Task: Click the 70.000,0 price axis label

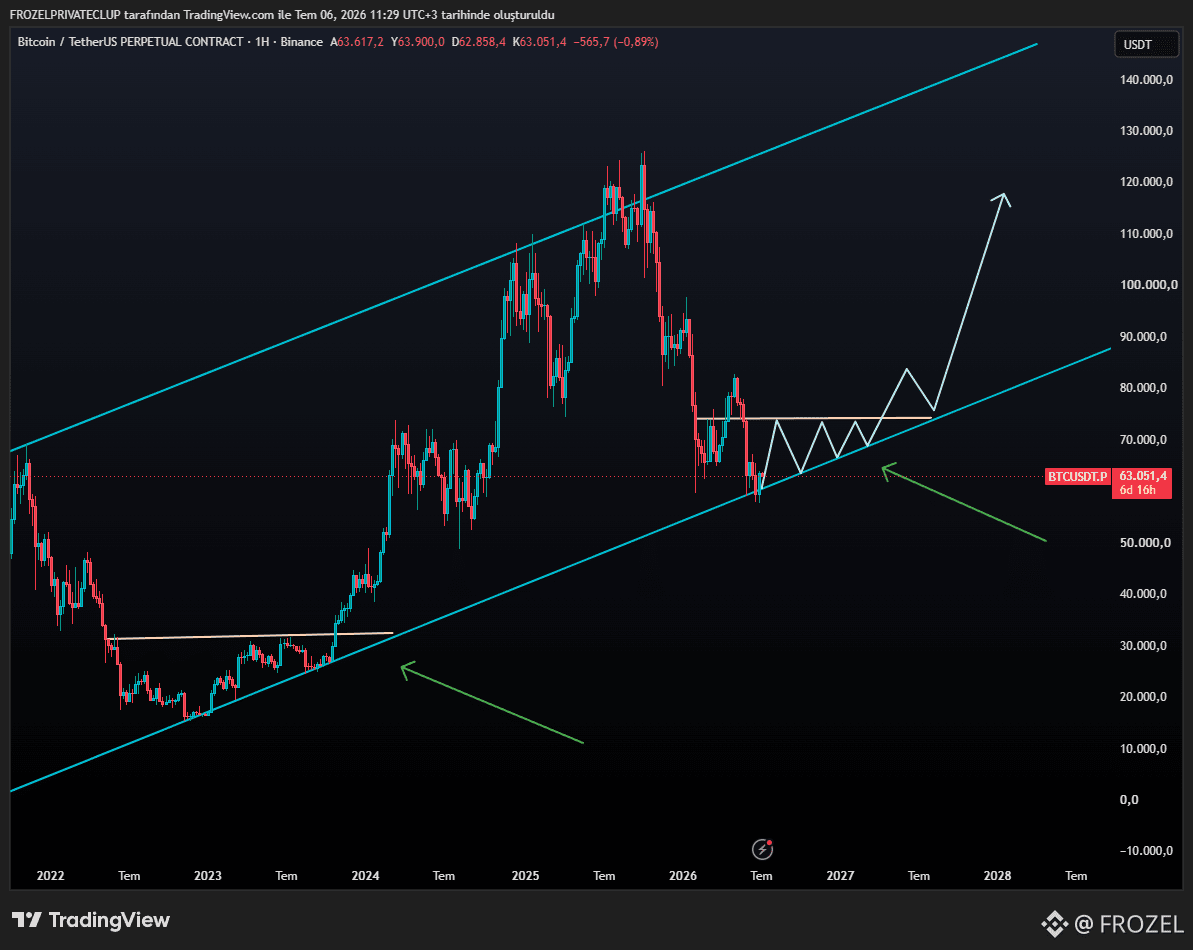Action: [x=1144, y=440]
